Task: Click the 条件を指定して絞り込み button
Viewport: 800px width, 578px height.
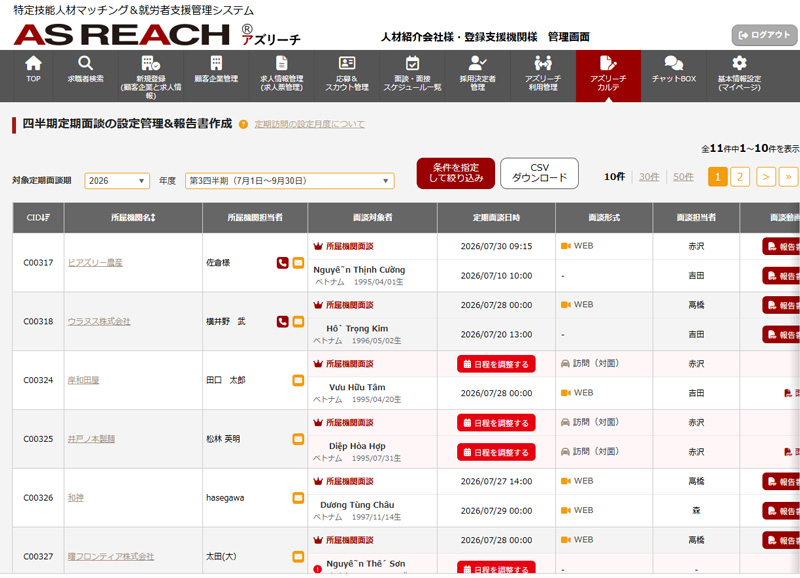Action: click(x=456, y=173)
